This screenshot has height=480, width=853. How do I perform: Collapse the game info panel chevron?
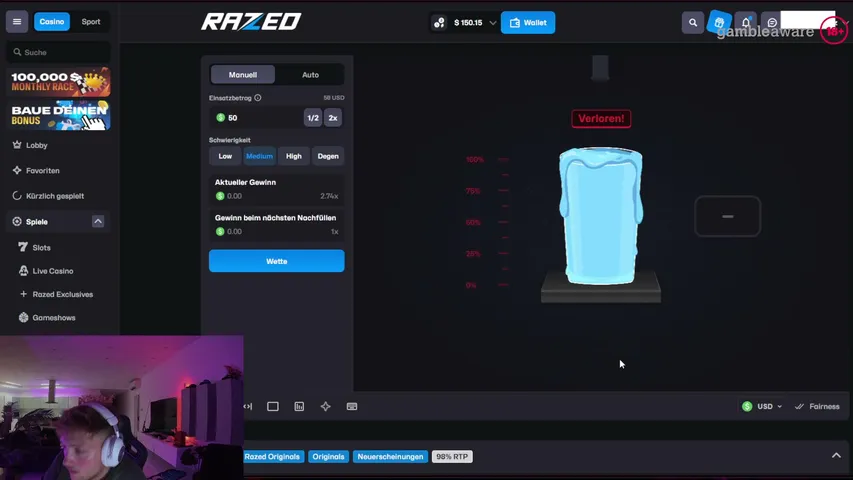(x=836, y=456)
